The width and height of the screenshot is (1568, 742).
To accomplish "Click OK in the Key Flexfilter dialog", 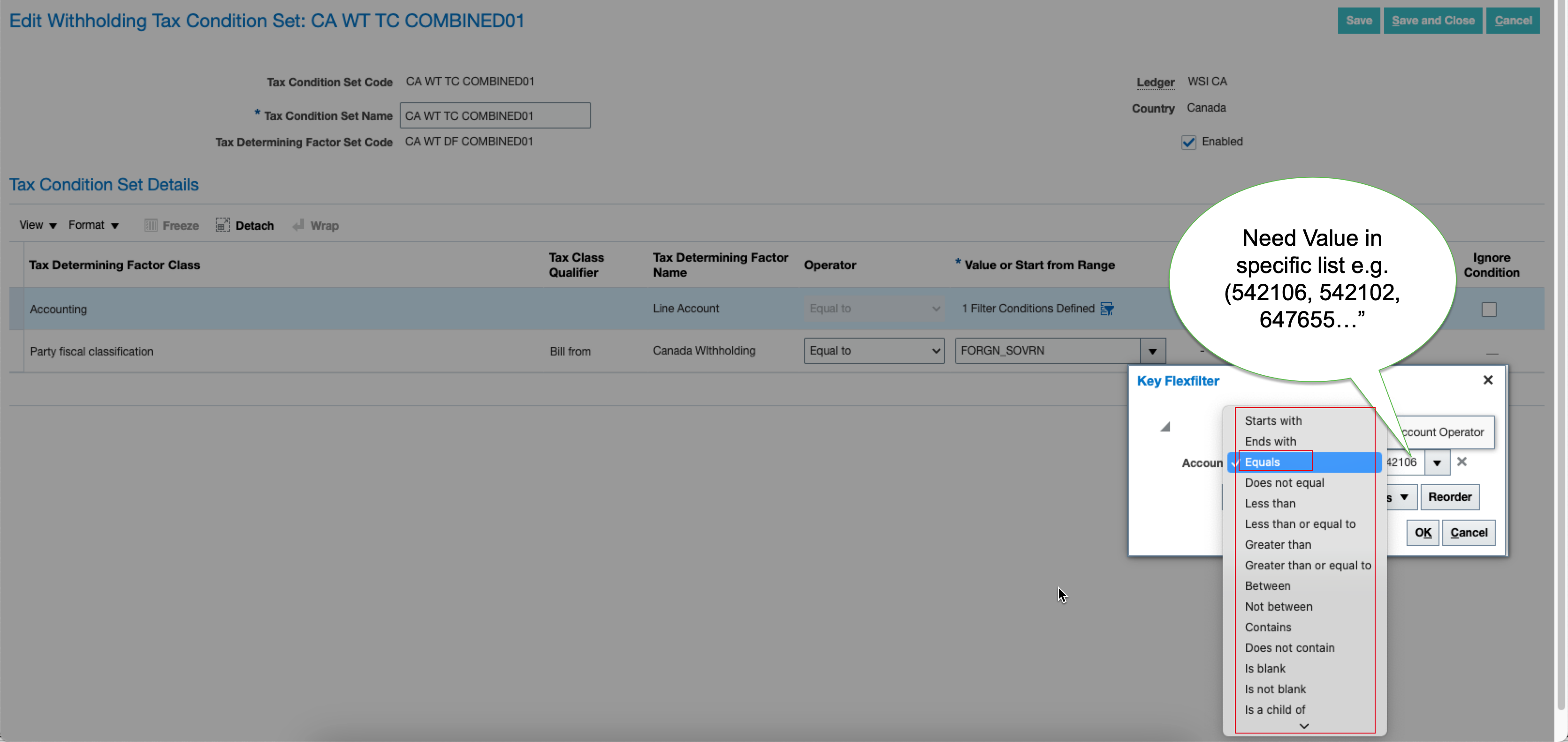I will point(1423,532).
